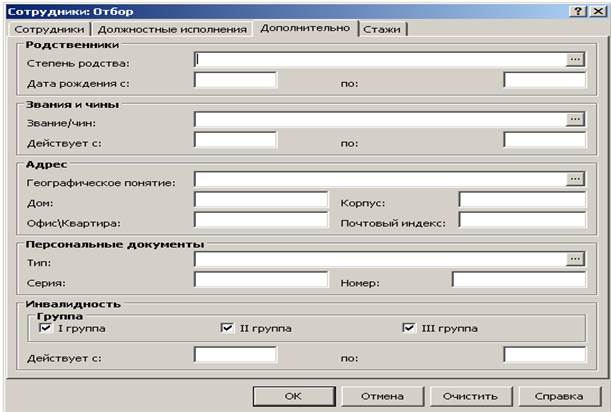Click the Корпус input field

tap(523, 200)
